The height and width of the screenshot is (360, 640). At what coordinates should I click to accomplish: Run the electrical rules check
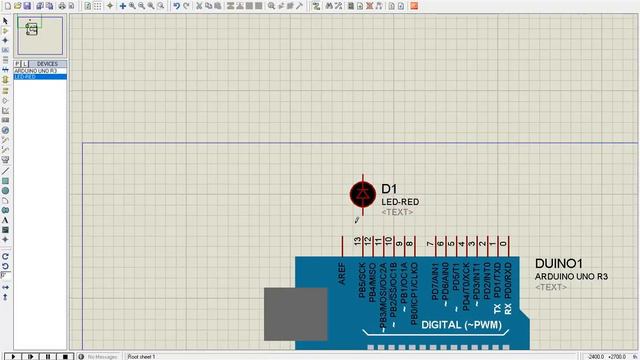tap(401, 6)
